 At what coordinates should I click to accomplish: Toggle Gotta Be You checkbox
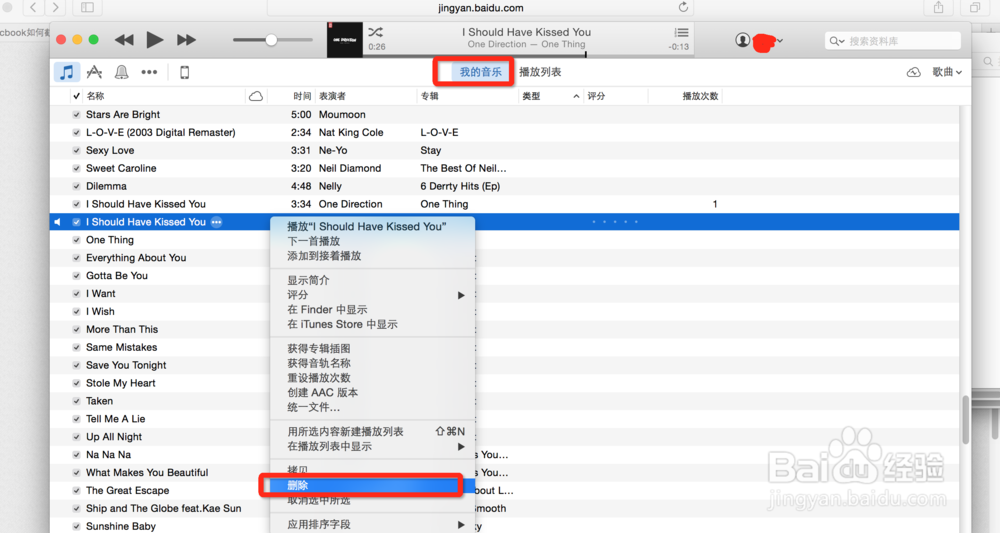click(x=77, y=275)
